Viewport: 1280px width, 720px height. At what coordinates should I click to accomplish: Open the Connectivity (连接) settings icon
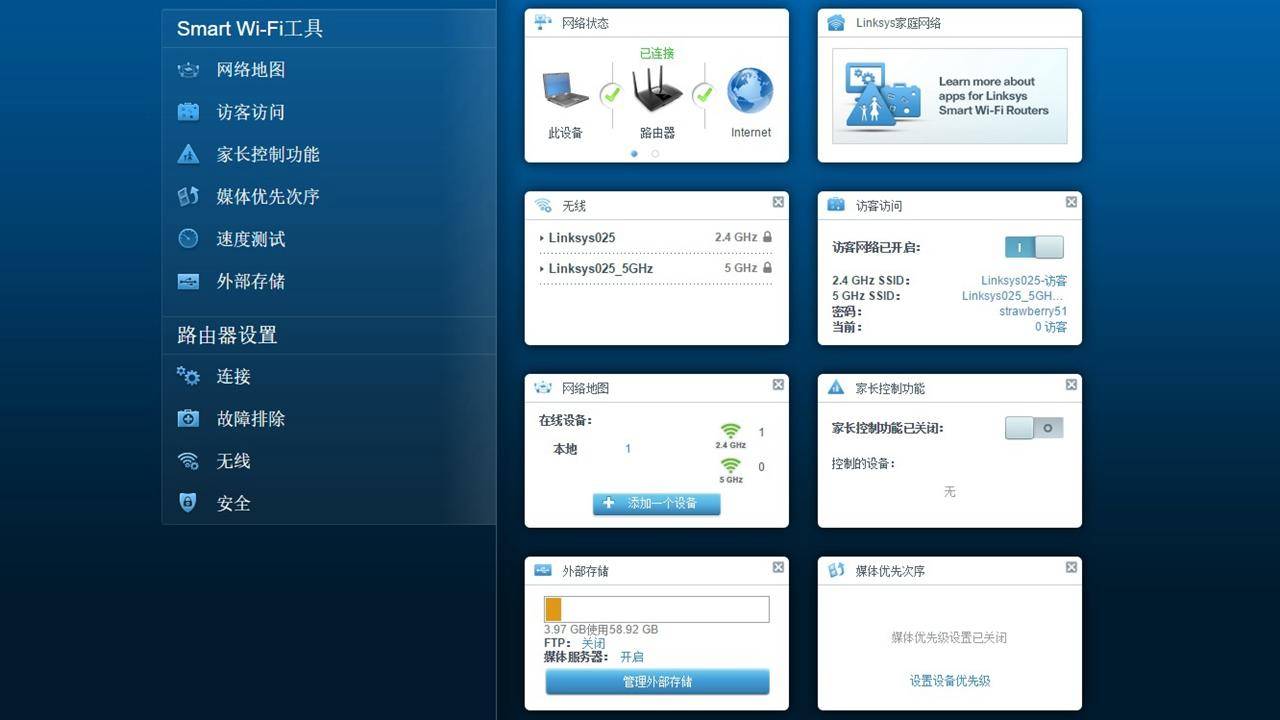coord(234,376)
